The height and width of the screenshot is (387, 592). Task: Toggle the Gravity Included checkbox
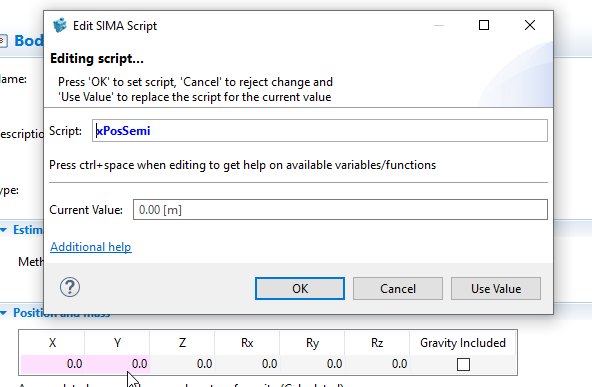click(x=463, y=364)
